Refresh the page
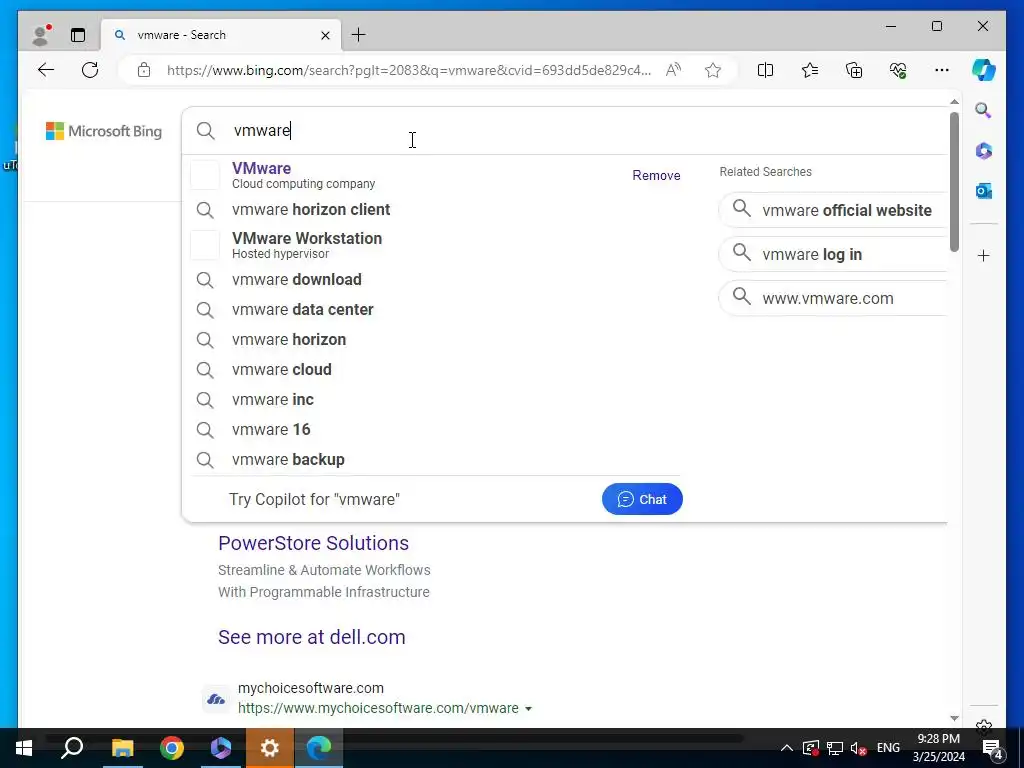 [90, 70]
